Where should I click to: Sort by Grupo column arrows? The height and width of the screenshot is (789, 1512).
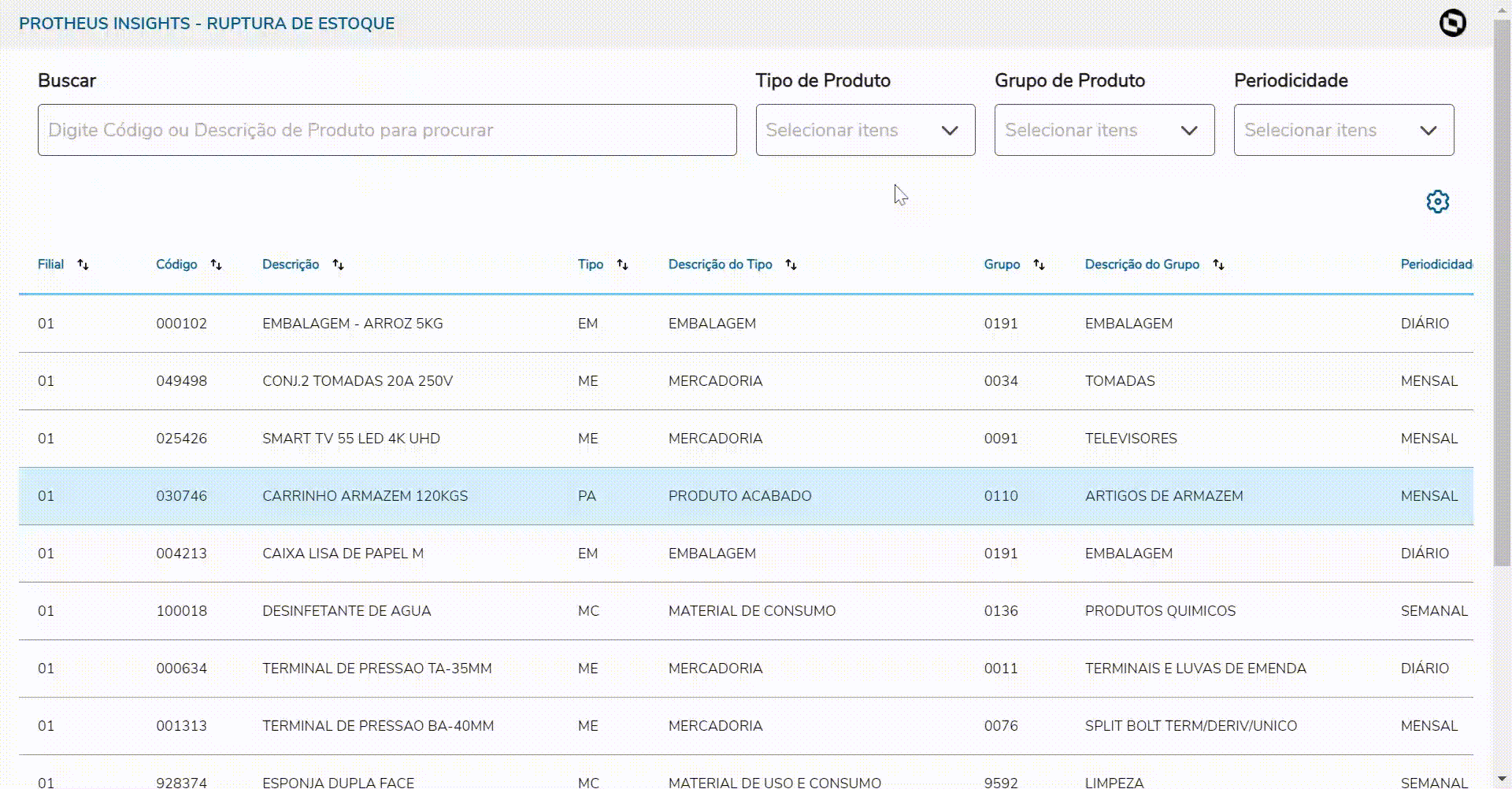pyautogui.click(x=1039, y=265)
